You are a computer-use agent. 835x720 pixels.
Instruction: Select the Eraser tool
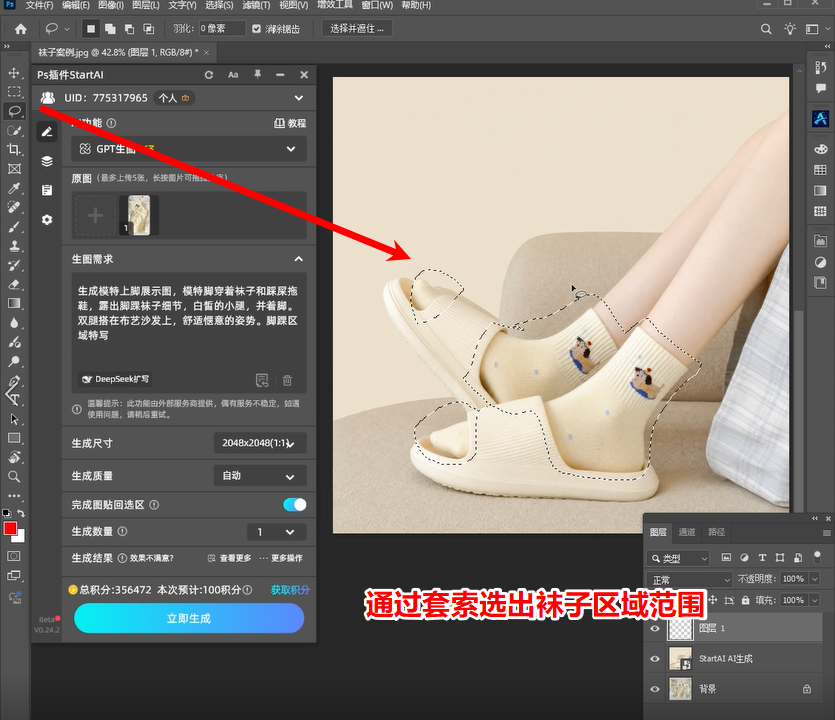[x=14, y=284]
